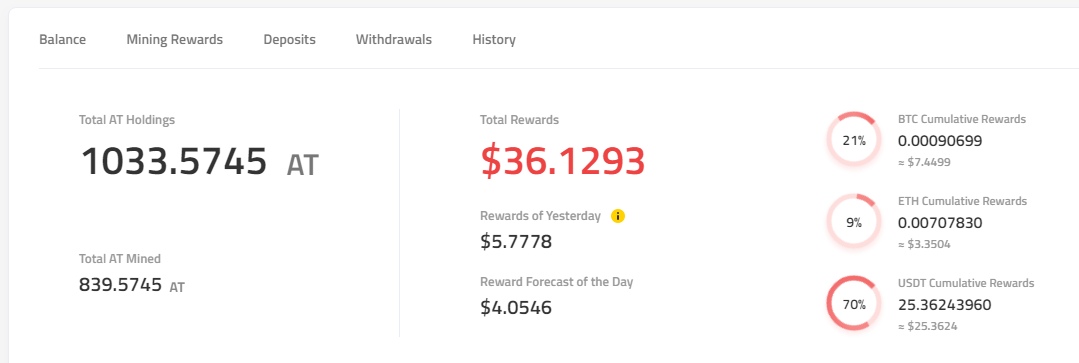Click the ETH 9% circular progress ring

tap(854, 222)
